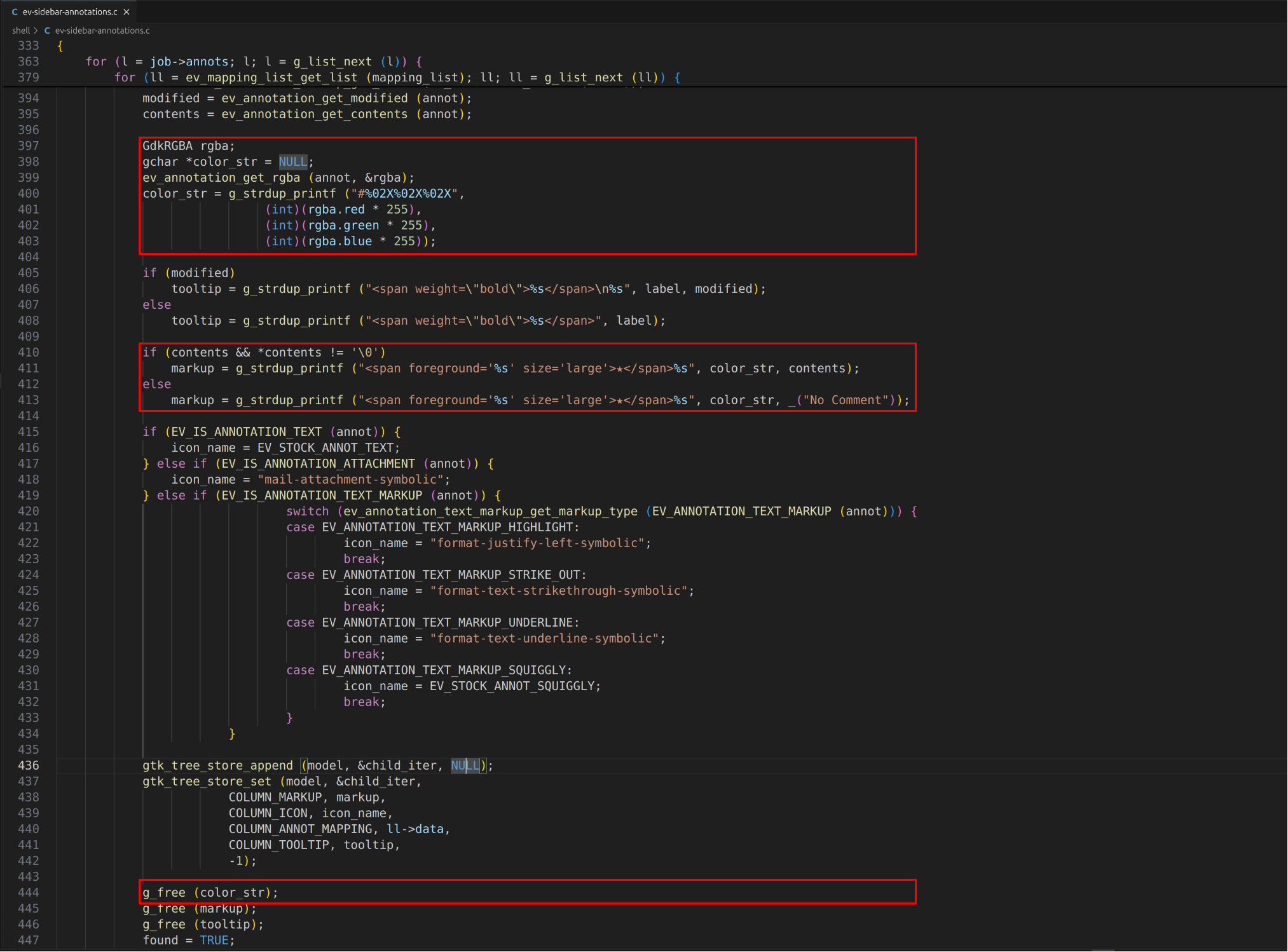1288x952 pixels.
Task: Jump to sticky line 363 for loop
Action: (254, 62)
